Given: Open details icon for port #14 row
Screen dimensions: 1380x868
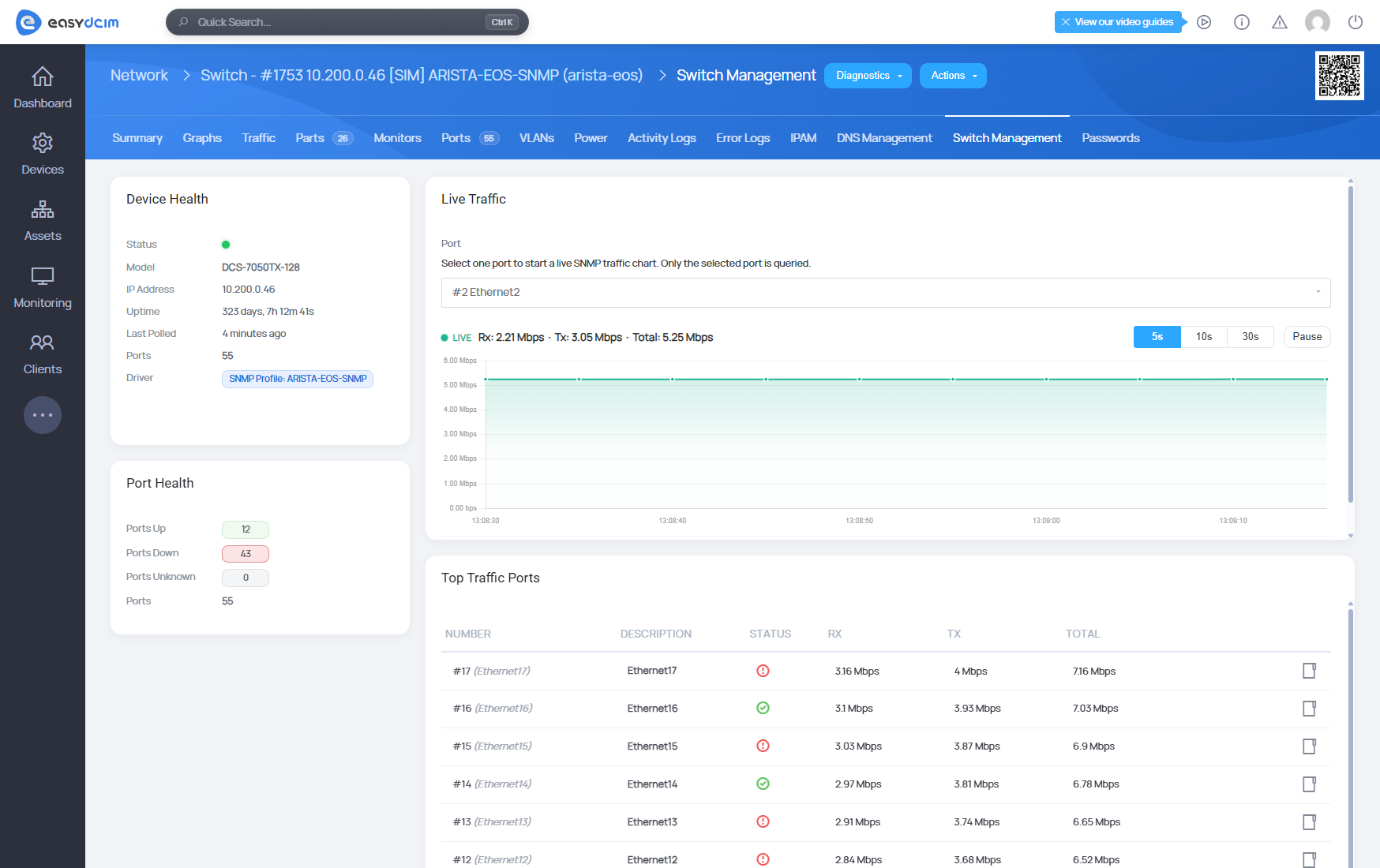Looking at the screenshot, I should click(1309, 784).
